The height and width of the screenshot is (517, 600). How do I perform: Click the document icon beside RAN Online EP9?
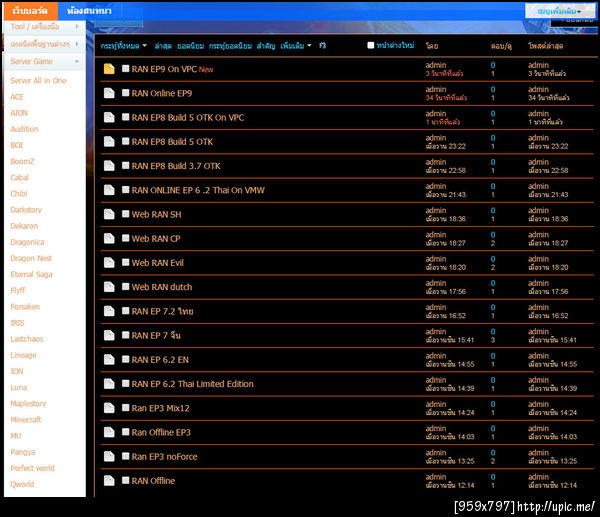(109, 93)
